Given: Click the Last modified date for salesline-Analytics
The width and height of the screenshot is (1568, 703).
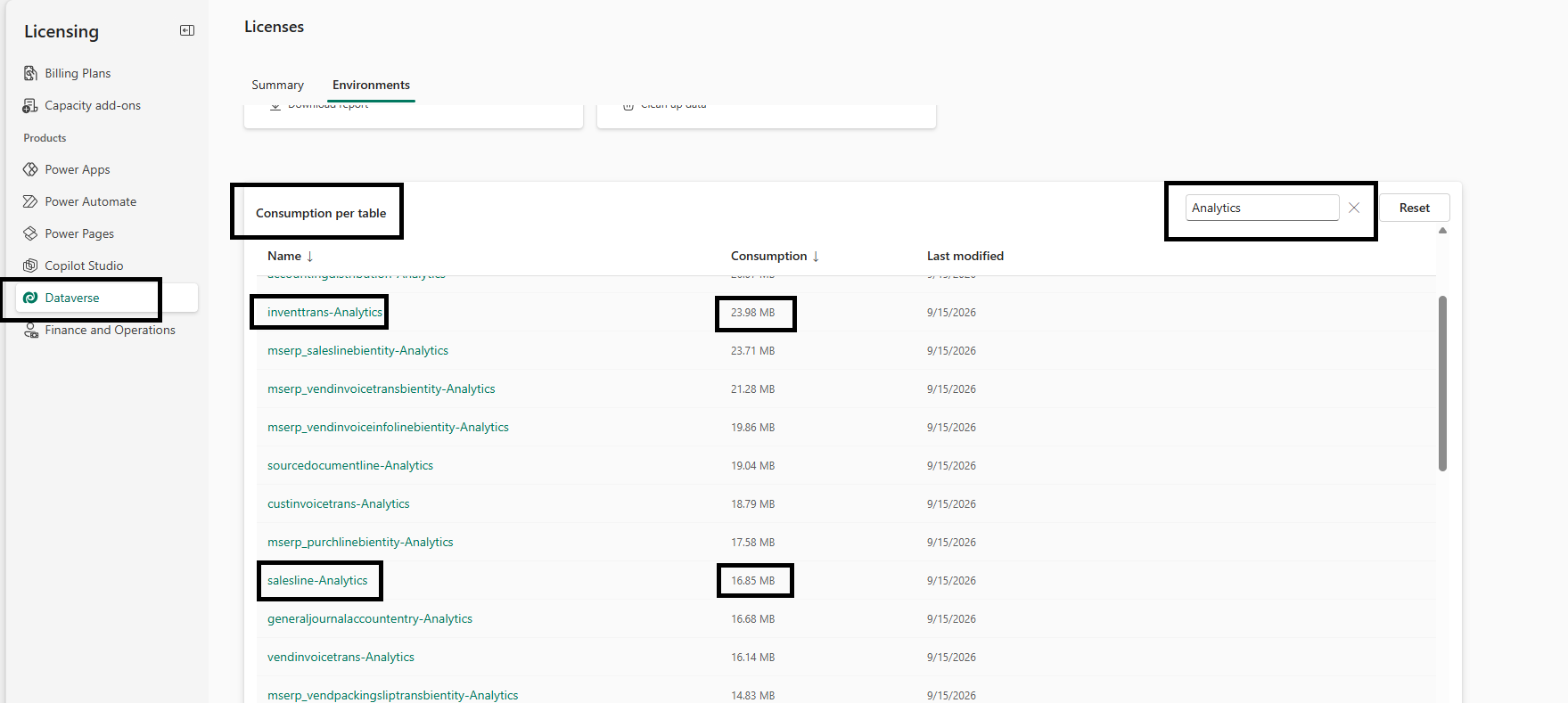Looking at the screenshot, I should tap(951, 581).
